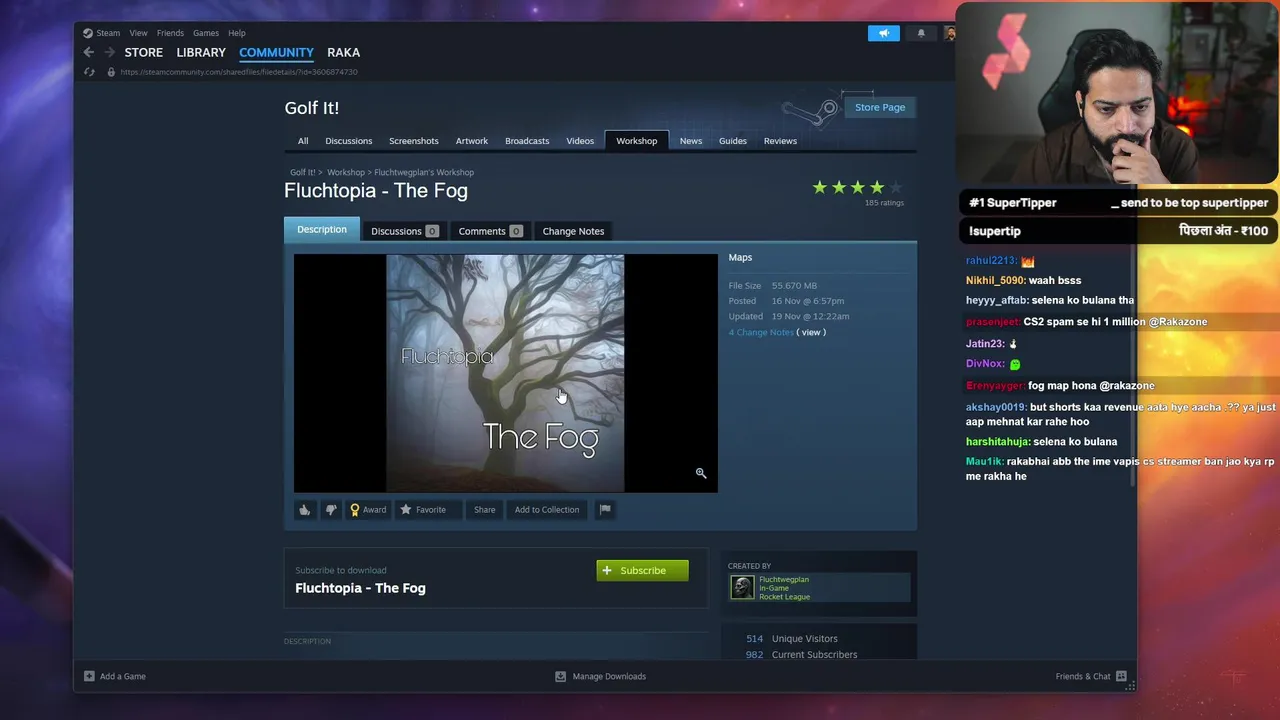The height and width of the screenshot is (720, 1280).
Task: Open Friends & Chat panel
Action: pyautogui.click(x=1091, y=676)
